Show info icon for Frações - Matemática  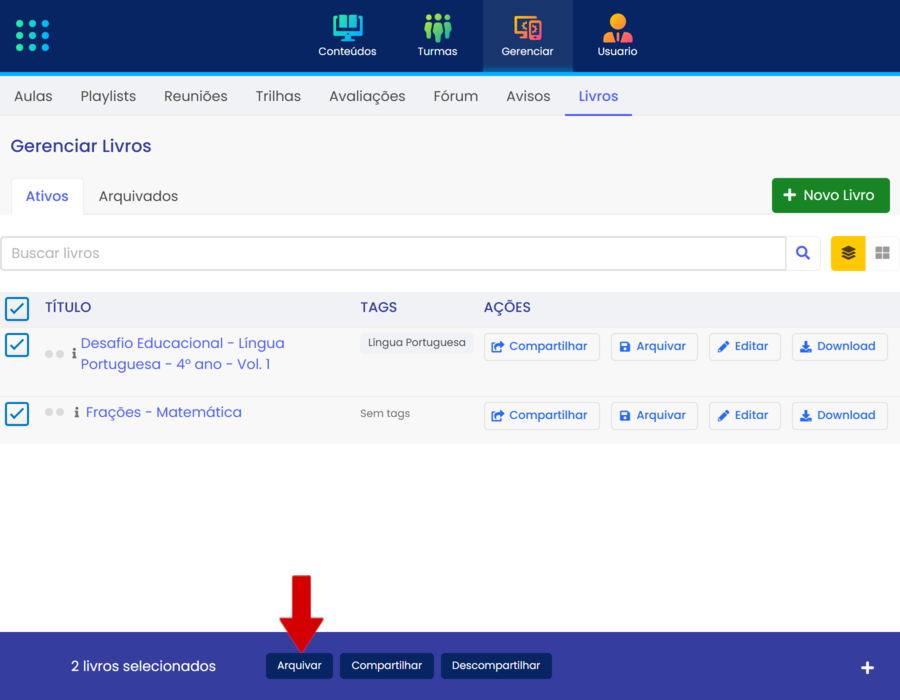[77, 413]
